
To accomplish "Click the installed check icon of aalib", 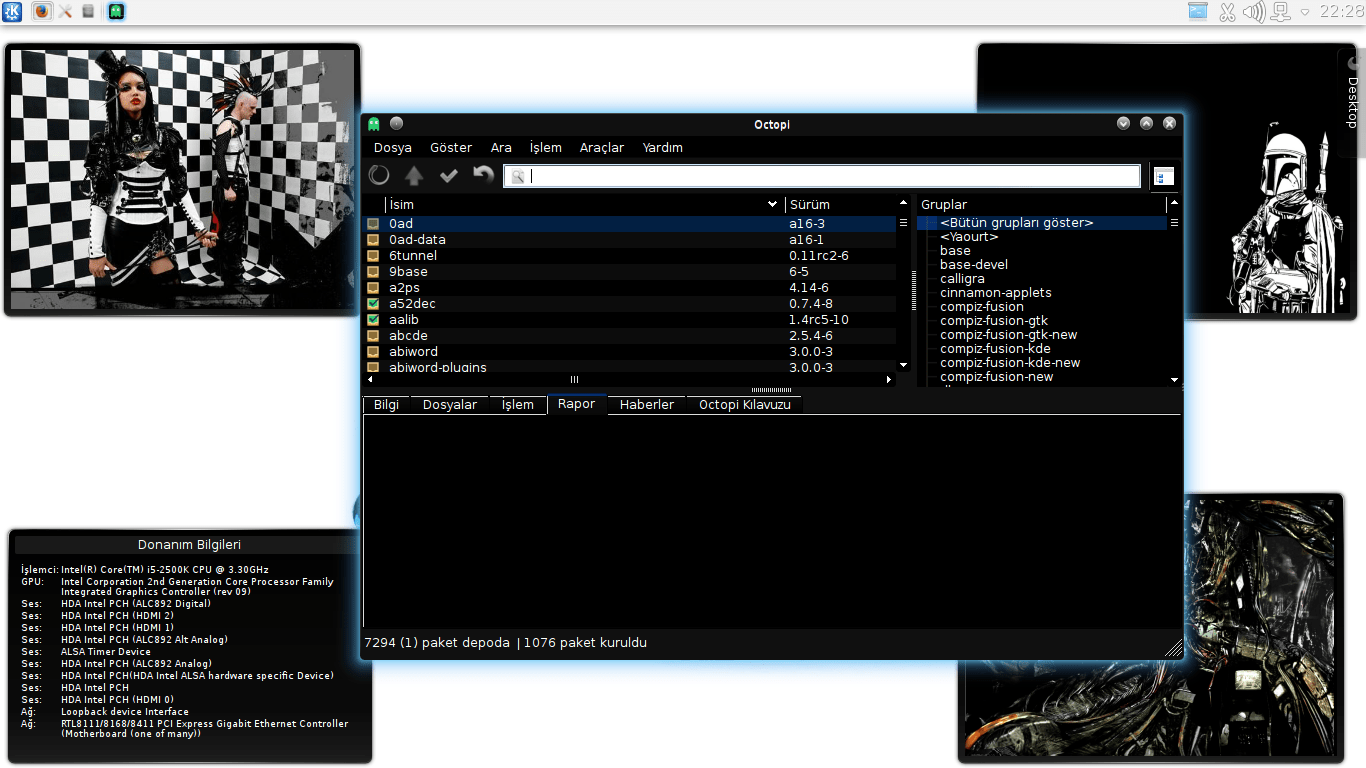I will pos(373,320).
